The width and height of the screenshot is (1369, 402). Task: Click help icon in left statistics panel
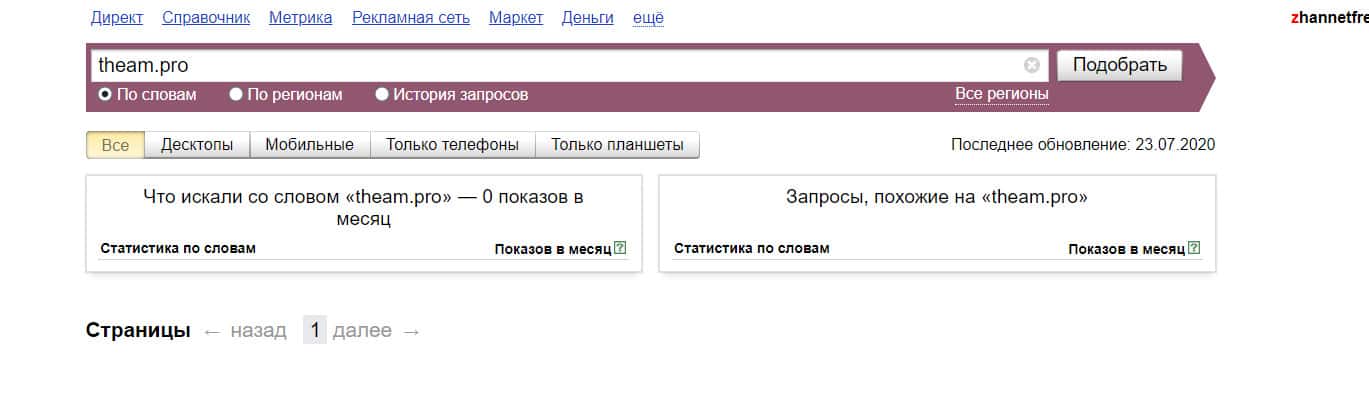click(x=620, y=248)
